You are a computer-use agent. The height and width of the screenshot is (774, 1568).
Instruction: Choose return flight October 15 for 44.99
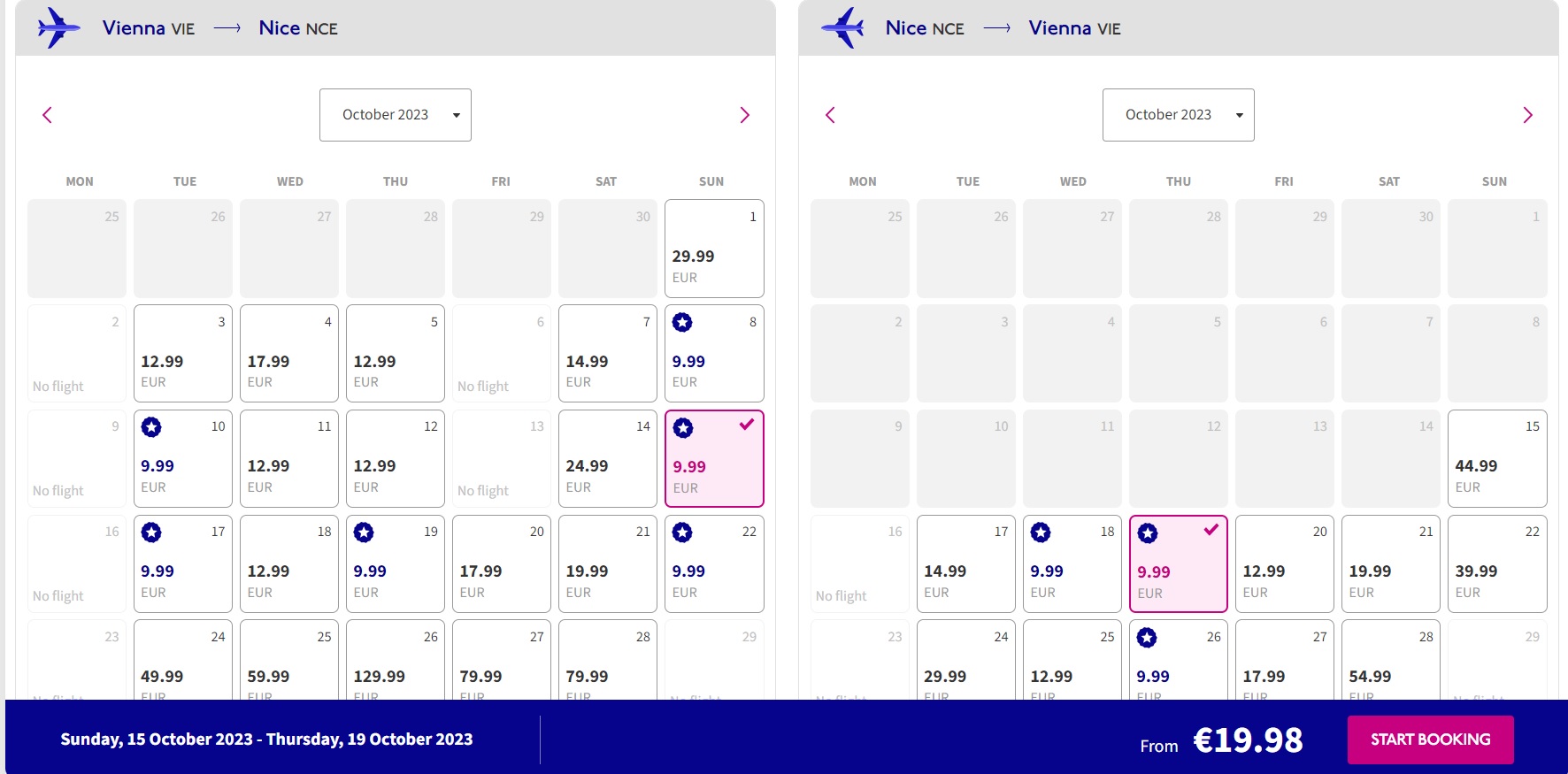(x=1497, y=458)
